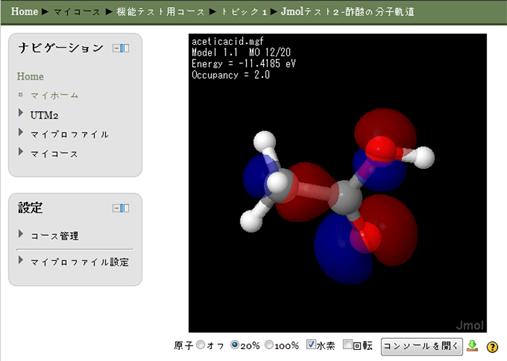This screenshot has width=507, height=361.
Task: Open Home link in navigation block
Action: coord(30,76)
